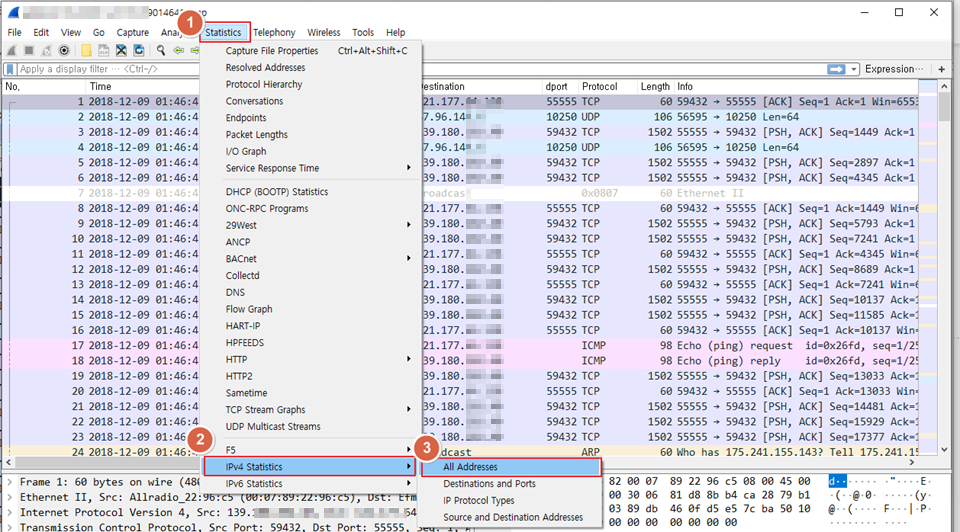Open Conversations statistics
960x532 pixels.
311,101
